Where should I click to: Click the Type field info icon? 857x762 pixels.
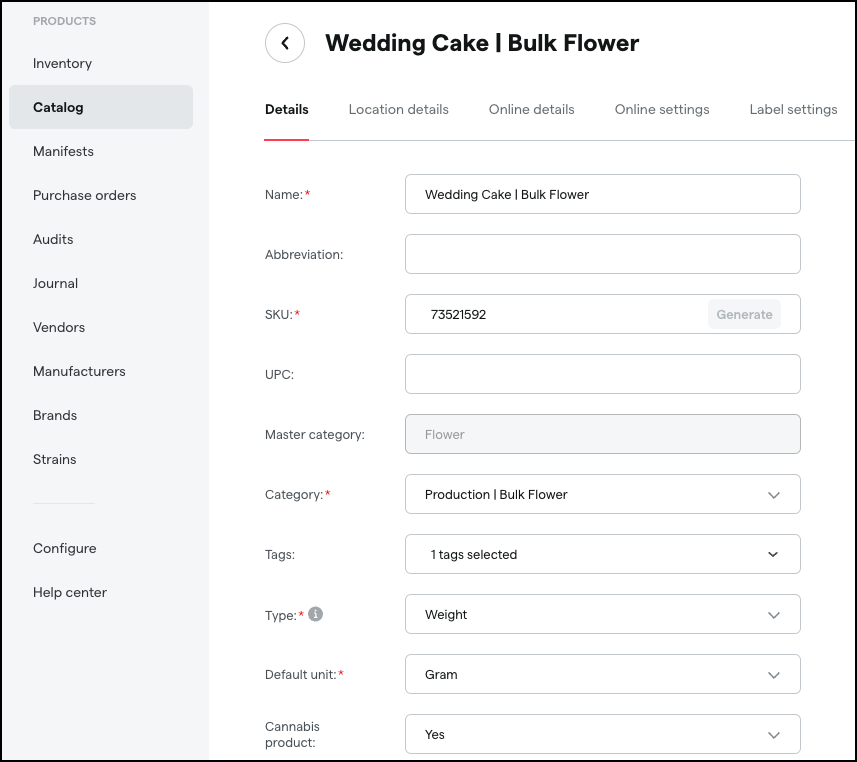pos(315,614)
